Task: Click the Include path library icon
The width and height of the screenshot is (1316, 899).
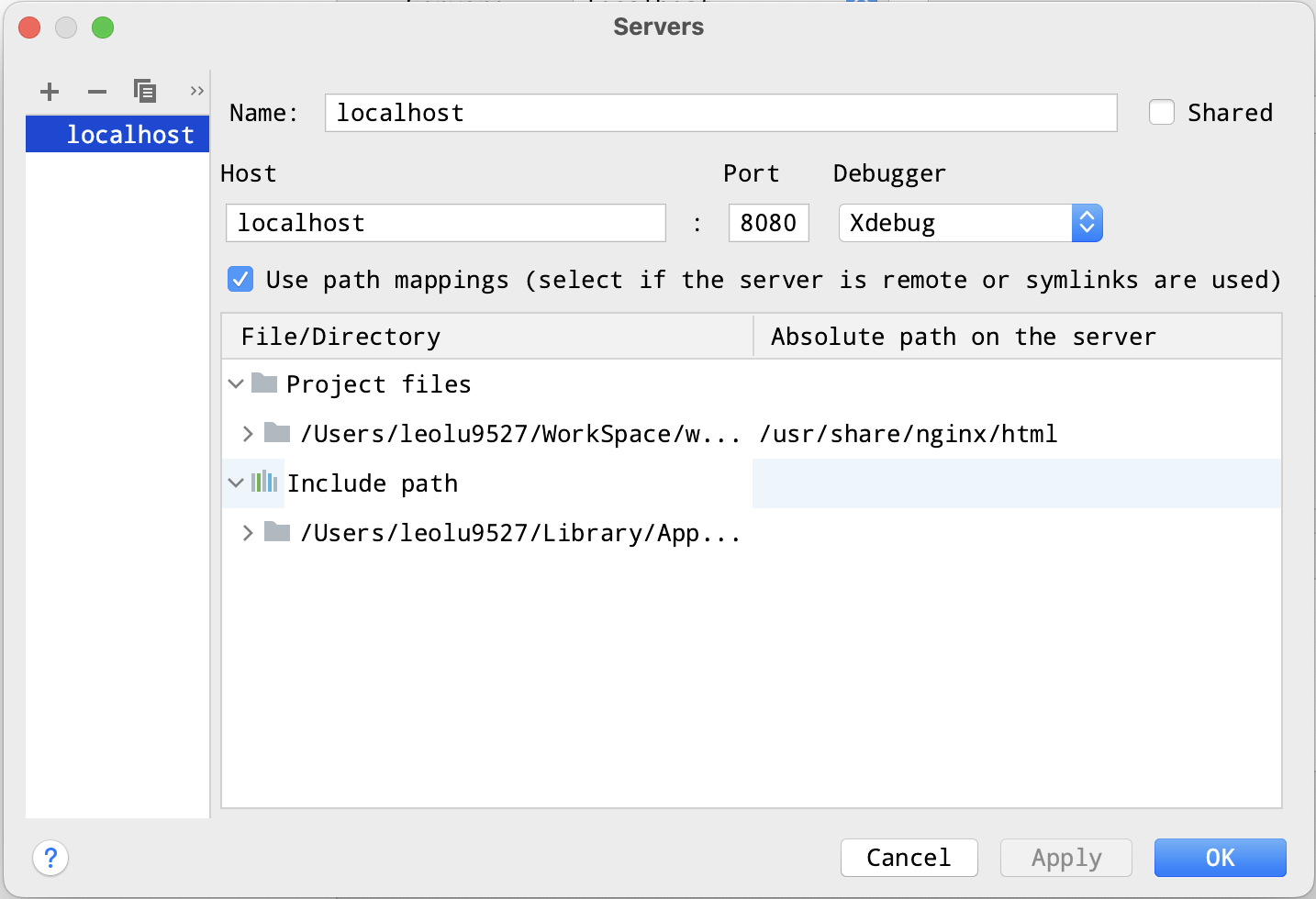Action: [x=265, y=483]
